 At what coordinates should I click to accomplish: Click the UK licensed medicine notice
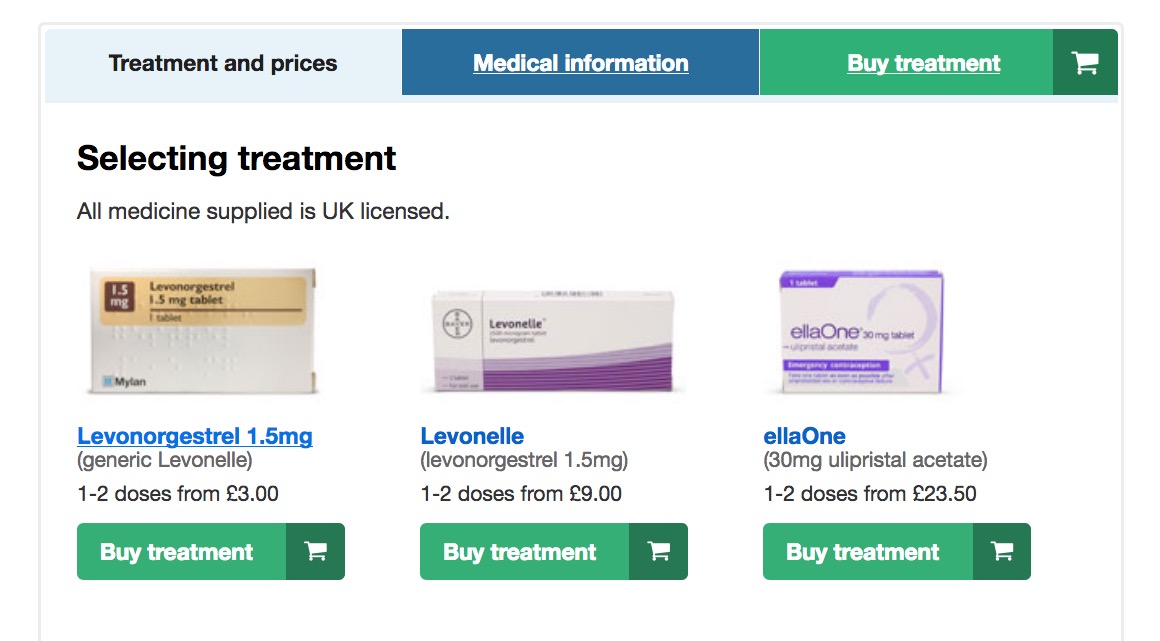click(263, 212)
